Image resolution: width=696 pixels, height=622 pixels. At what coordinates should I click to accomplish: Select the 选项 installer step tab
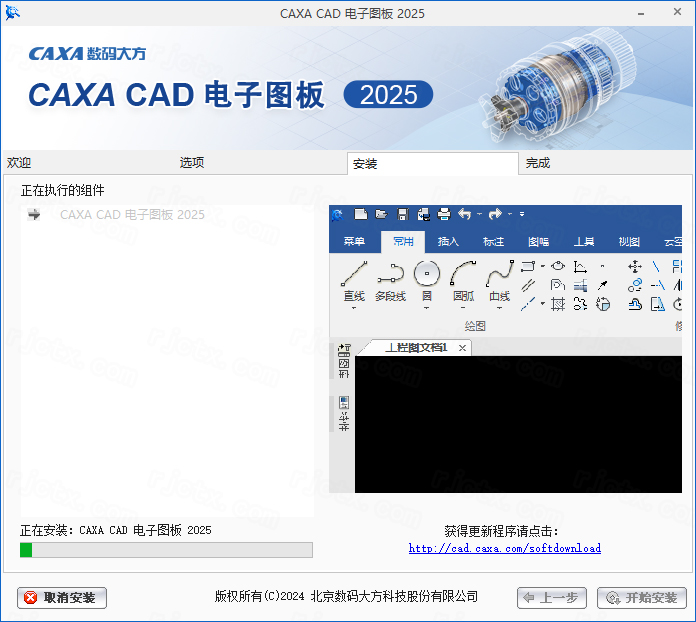(192, 163)
